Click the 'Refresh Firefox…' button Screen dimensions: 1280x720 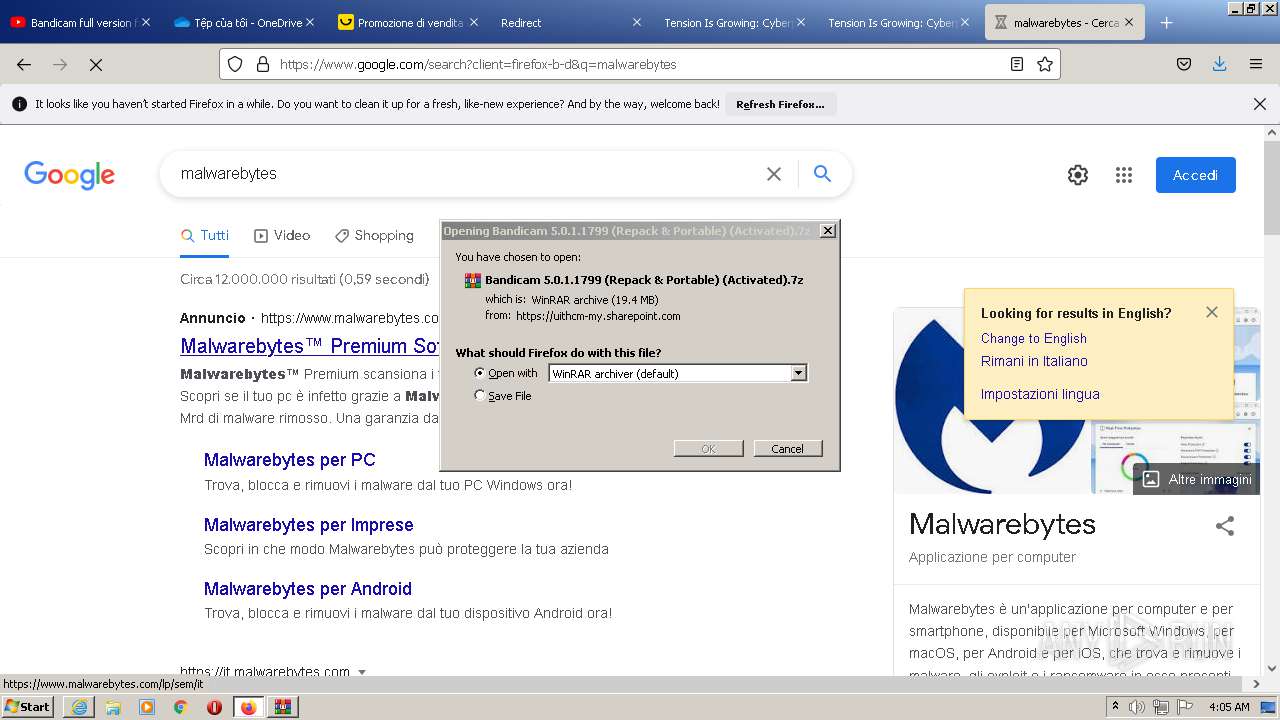click(x=780, y=104)
